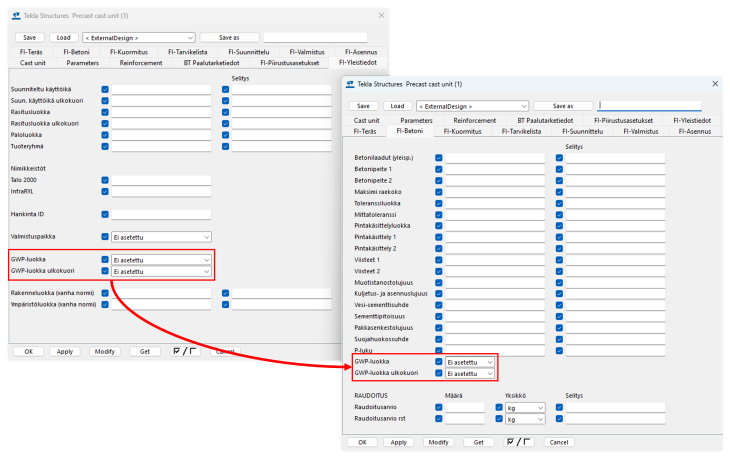This screenshot has width=730, height=458.
Task: Toggle the Pakkasenkestolujuus checkbox
Action: [x=439, y=328]
